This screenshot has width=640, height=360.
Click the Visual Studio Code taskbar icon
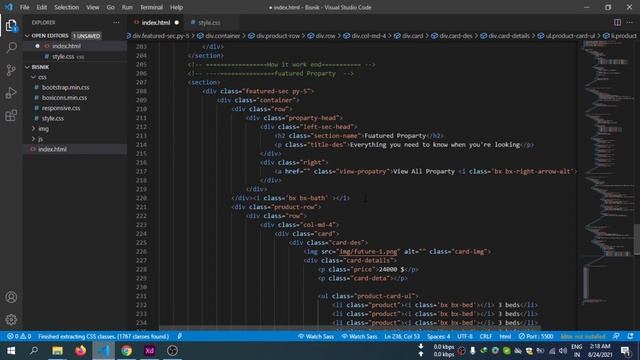tap(104, 351)
